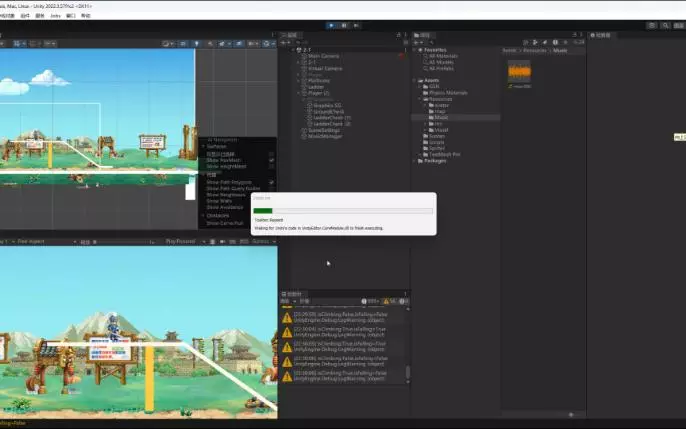Expand the Packages folder in Project
Screen dimensions: 686x429
415,161
